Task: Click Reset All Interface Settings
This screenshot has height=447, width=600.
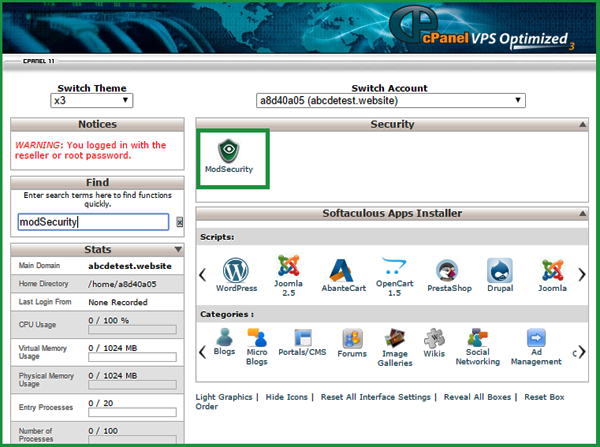Action: point(375,397)
